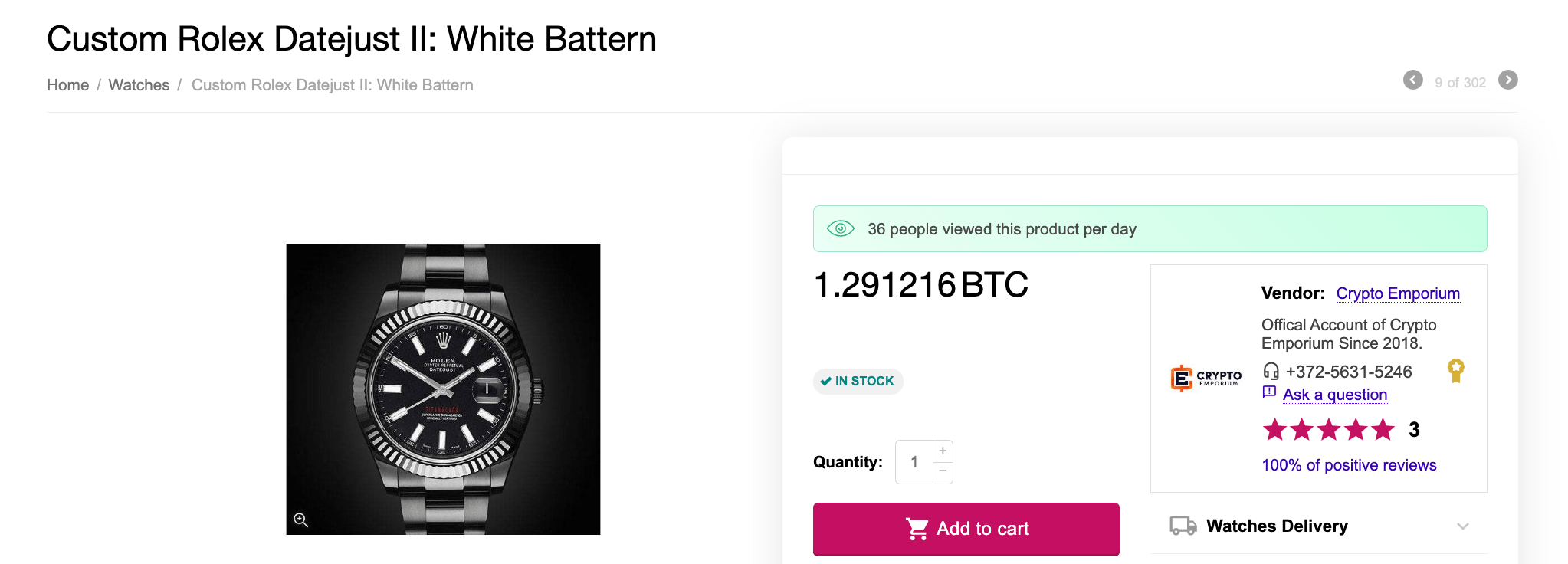Open the Watches category from breadcrumb
This screenshot has height=564, width=1568.
[139, 85]
